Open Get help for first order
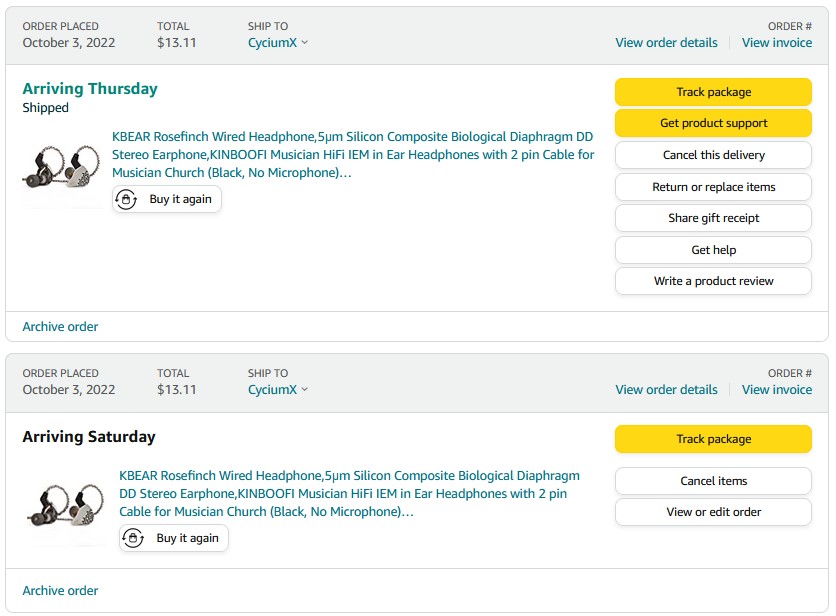This screenshot has height=616, width=836. click(713, 250)
